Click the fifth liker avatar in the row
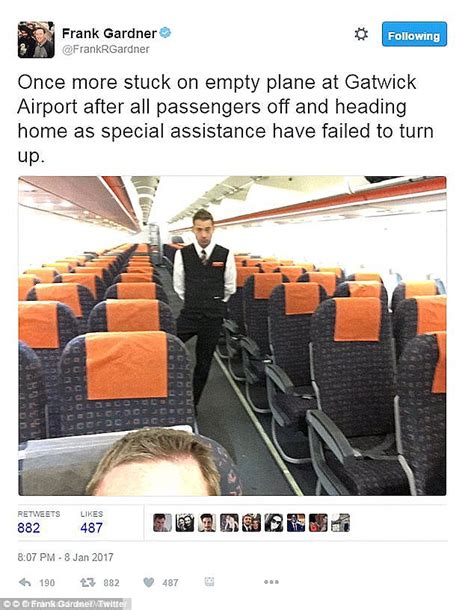 (251, 522)
